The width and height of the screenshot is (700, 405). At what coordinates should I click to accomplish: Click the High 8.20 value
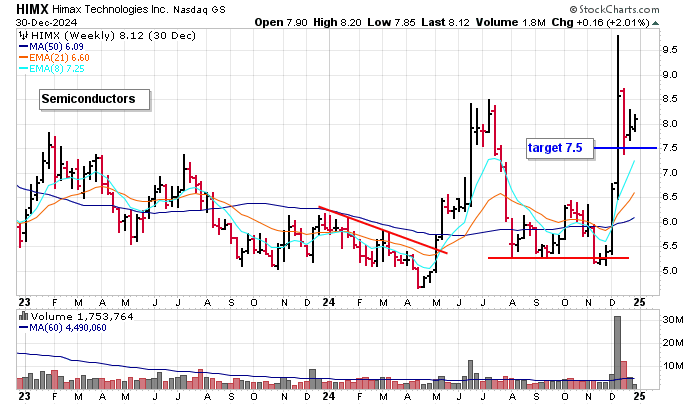[337, 22]
